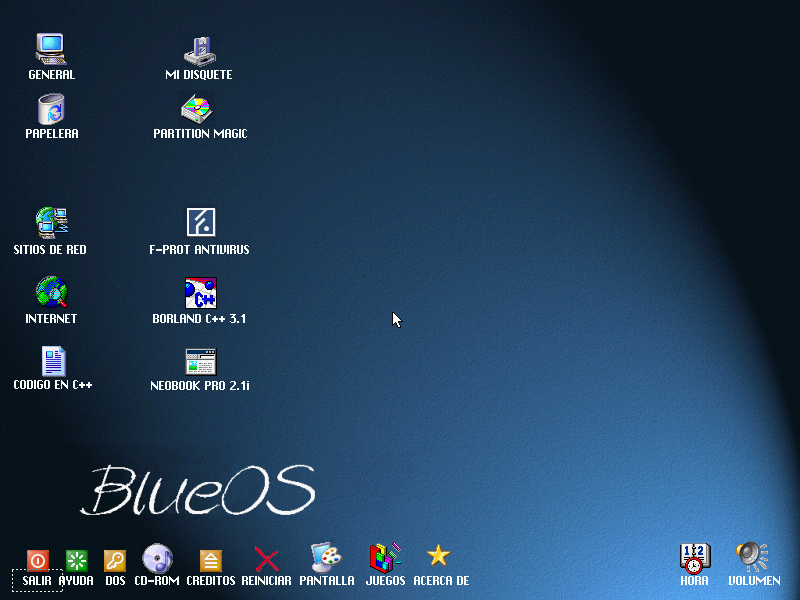800x600 pixels.
Task: Open the VOLUMEN speaker icon
Action: [x=752, y=557]
